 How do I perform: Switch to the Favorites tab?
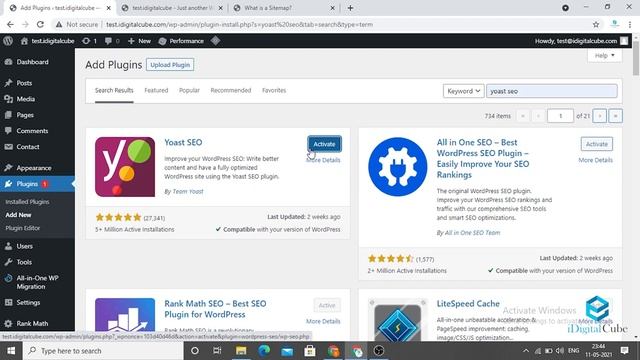click(x=274, y=90)
